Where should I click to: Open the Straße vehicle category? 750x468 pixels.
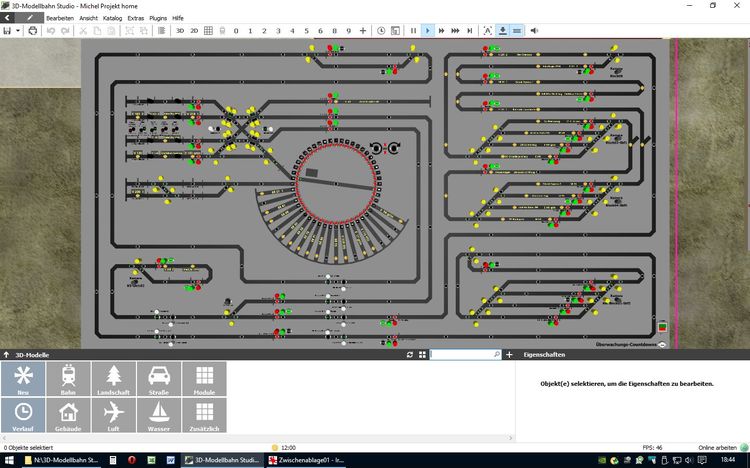(x=158, y=379)
